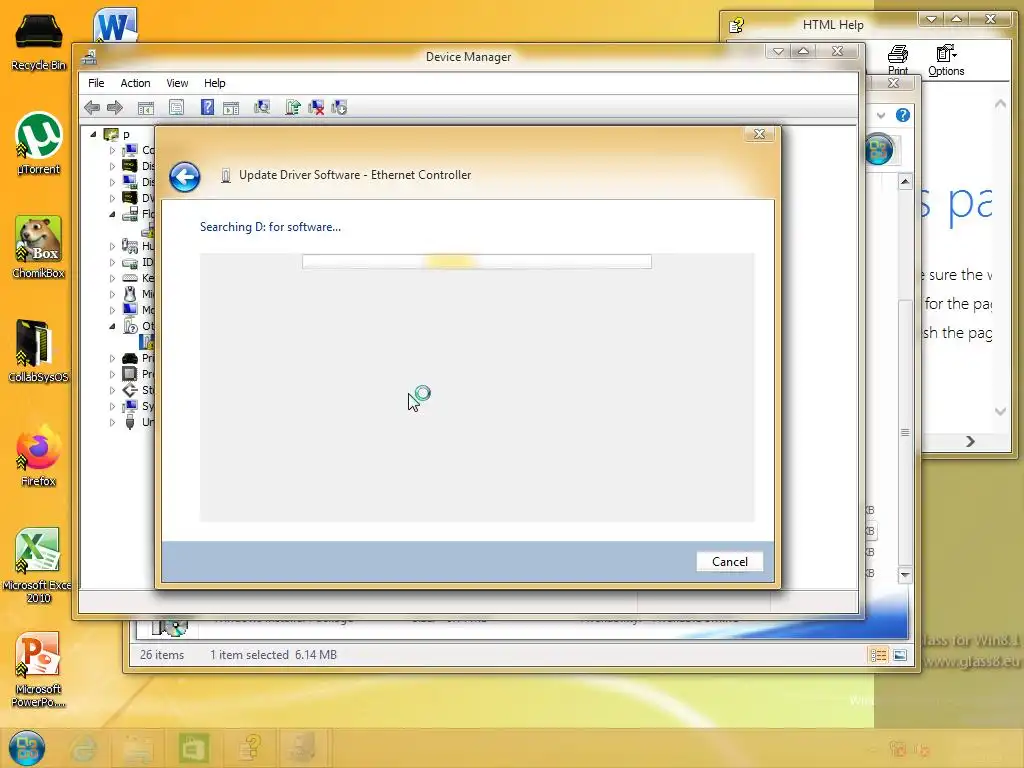
Task: Expand the Keyboards node starting 'Ke'
Action: point(112,278)
